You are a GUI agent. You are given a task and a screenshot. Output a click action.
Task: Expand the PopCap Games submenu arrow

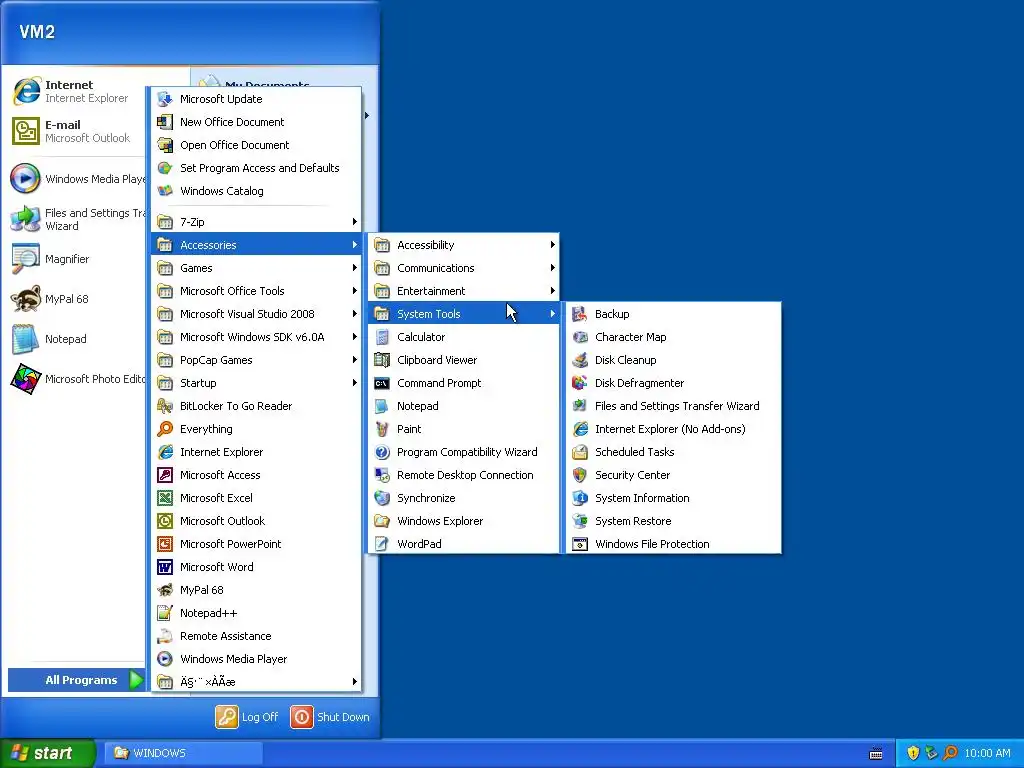(x=354, y=360)
